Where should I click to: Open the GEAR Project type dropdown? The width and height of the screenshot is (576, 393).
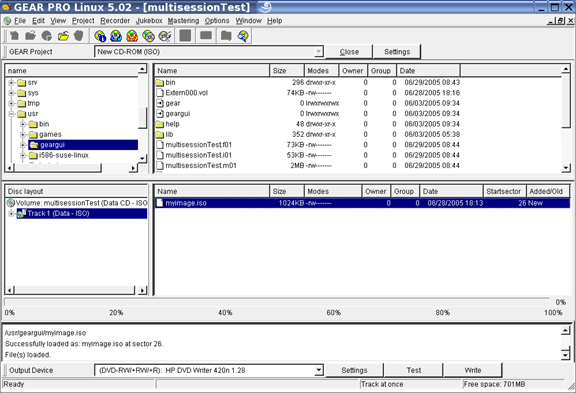tap(318, 52)
